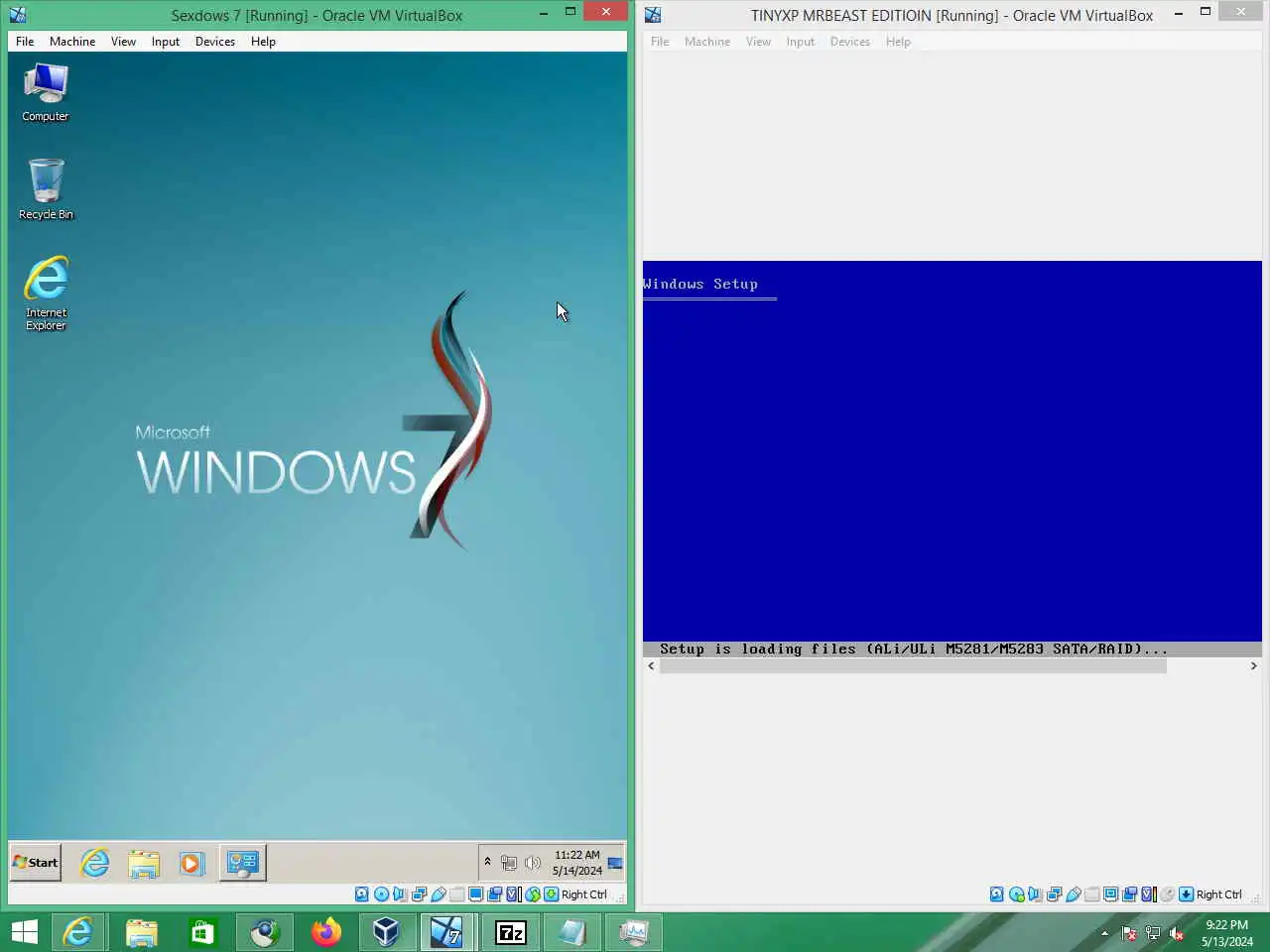
Task: Click the USB indicator in Sexdows 7 status bar
Action: [x=438, y=894]
